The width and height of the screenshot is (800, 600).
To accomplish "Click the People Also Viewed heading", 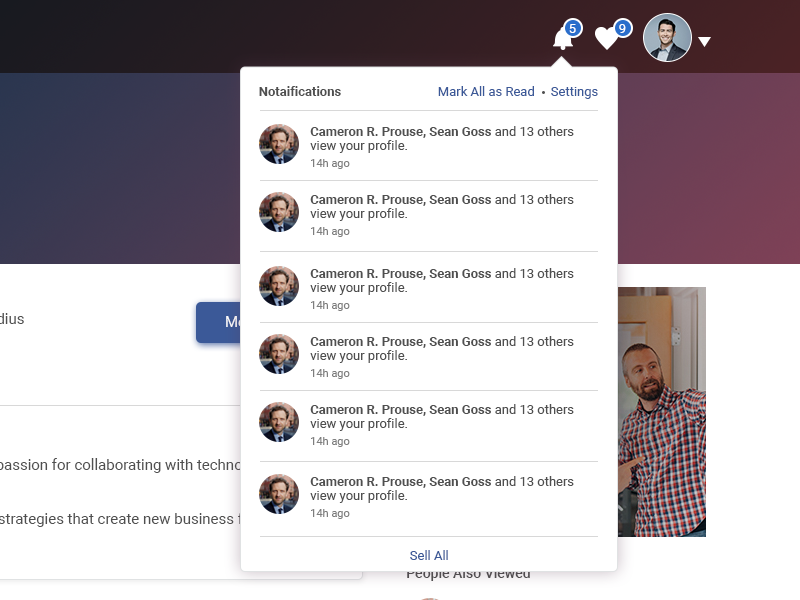I will 468,576.
